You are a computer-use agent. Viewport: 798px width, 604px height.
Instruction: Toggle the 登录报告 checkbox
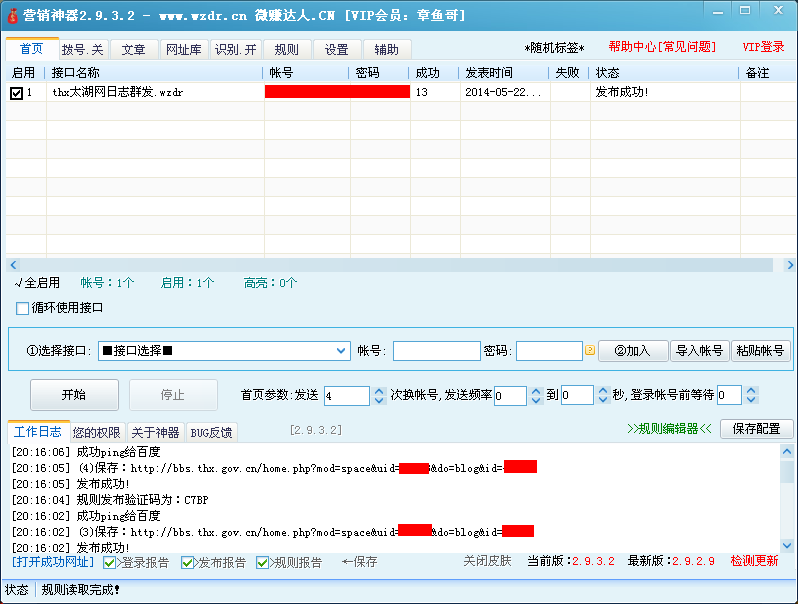point(109,562)
